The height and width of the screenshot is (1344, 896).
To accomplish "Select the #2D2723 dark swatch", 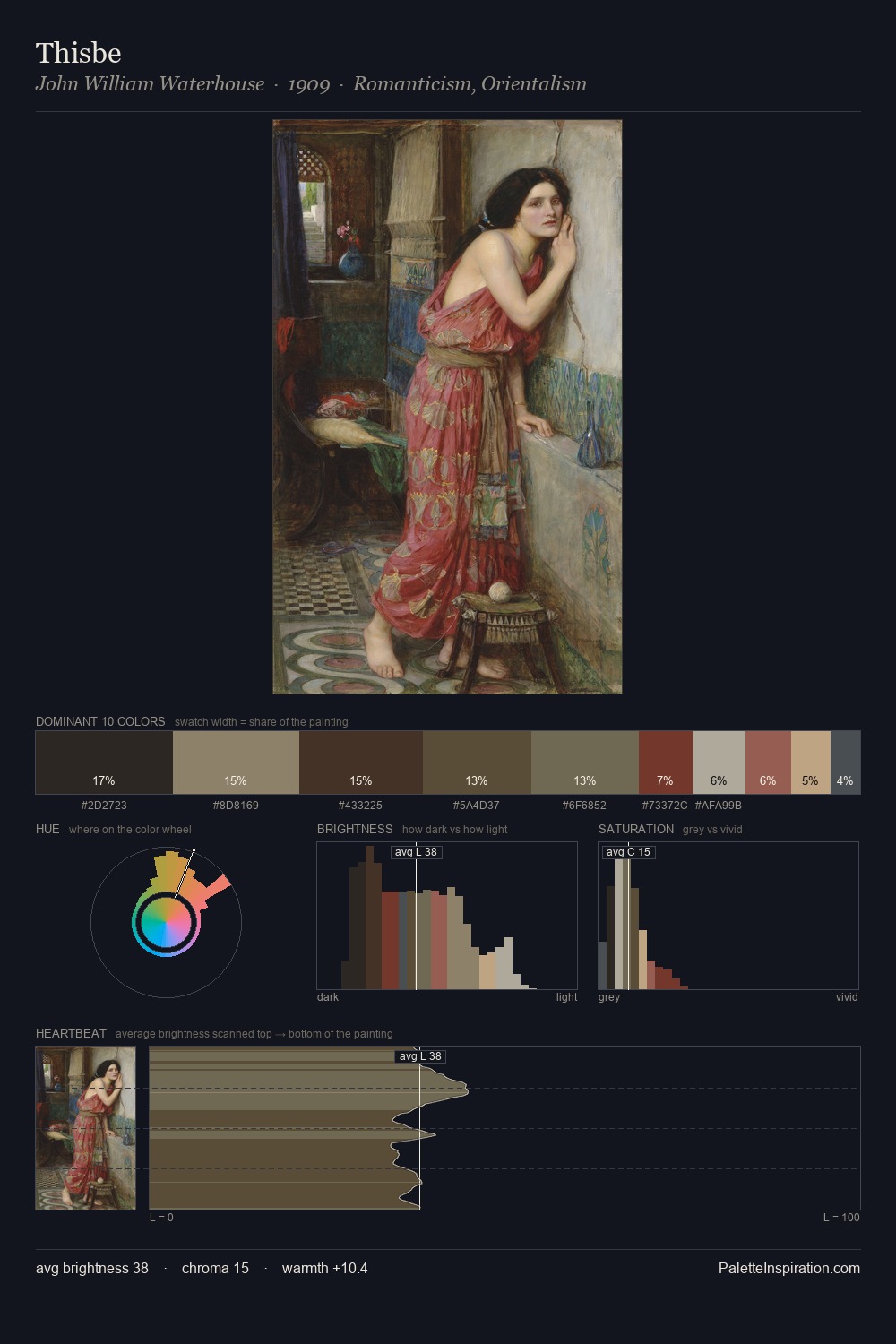I will 104,762.
